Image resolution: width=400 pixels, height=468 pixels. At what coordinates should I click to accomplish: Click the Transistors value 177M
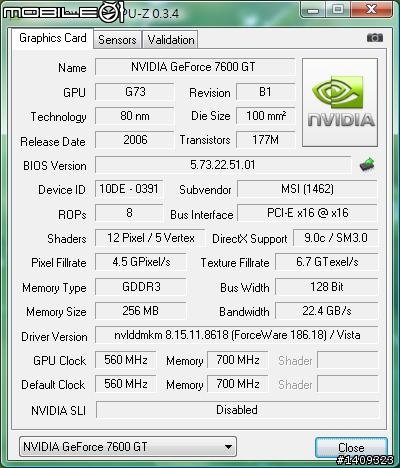click(266, 140)
